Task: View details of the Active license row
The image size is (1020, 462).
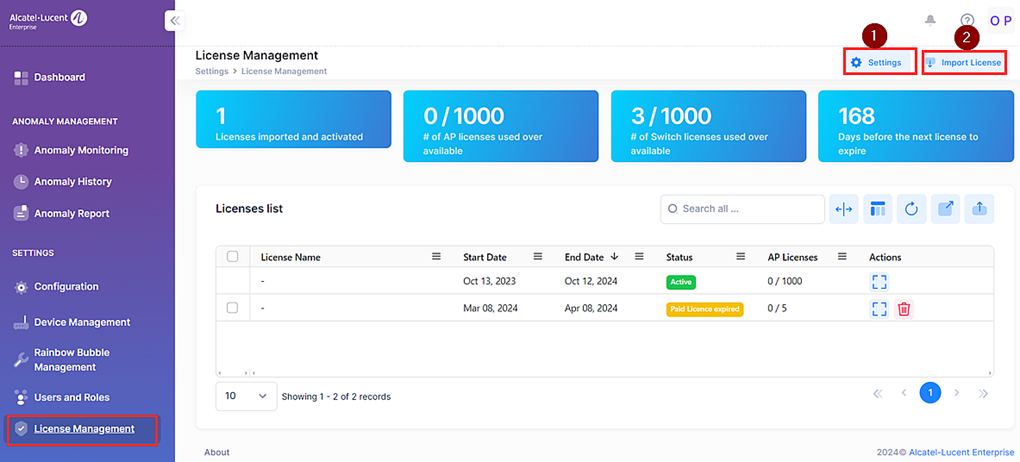Action: click(x=879, y=282)
